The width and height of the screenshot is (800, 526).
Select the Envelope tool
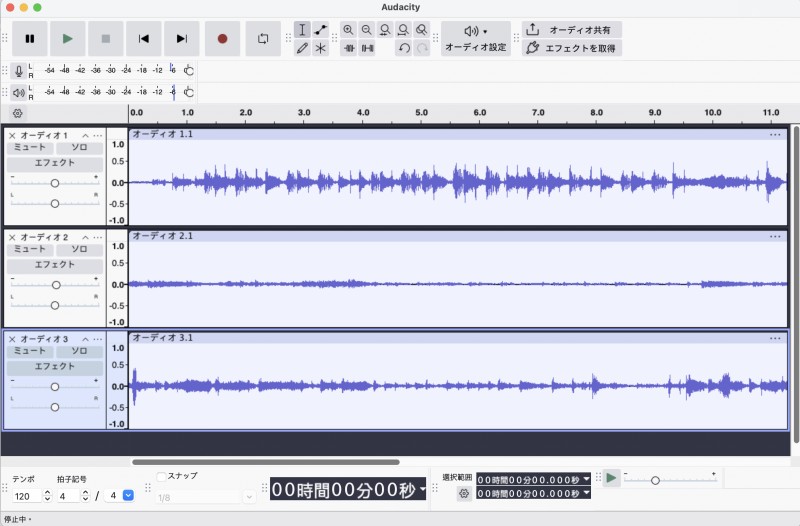click(320, 30)
